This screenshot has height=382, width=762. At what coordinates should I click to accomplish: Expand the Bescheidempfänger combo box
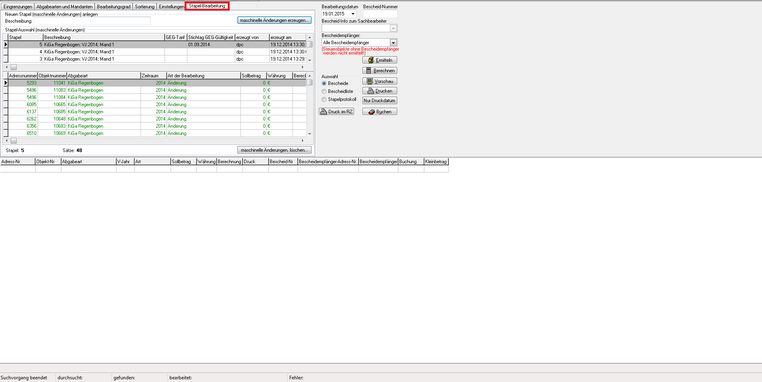394,43
